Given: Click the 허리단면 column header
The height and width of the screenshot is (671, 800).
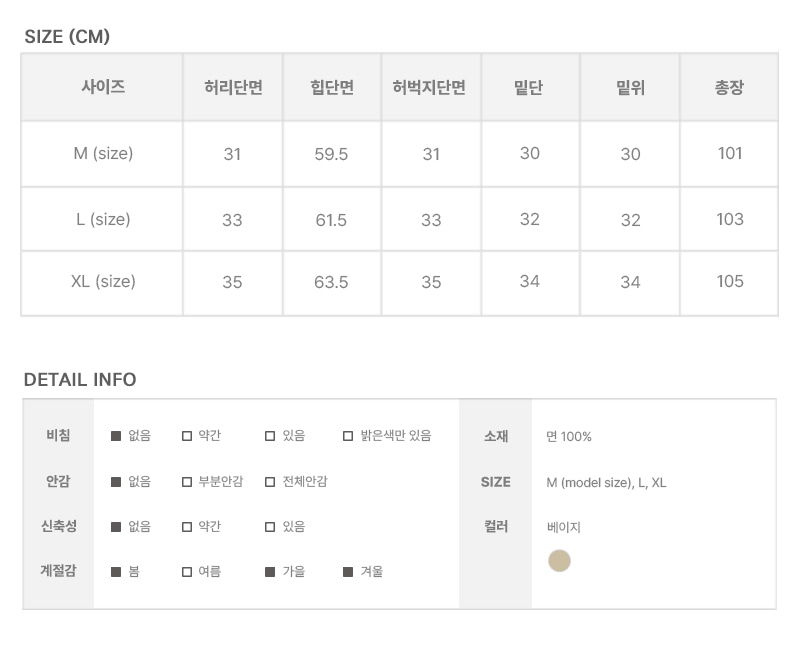Looking at the screenshot, I should [x=233, y=88].
